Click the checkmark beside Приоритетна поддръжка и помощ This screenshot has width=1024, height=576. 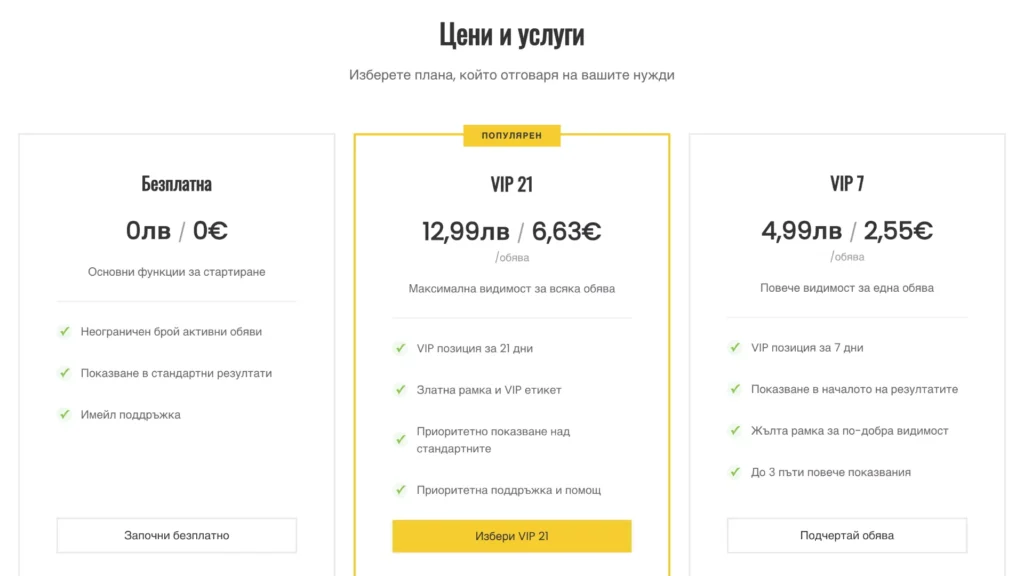pyautogui.click(x=401, y=490)
